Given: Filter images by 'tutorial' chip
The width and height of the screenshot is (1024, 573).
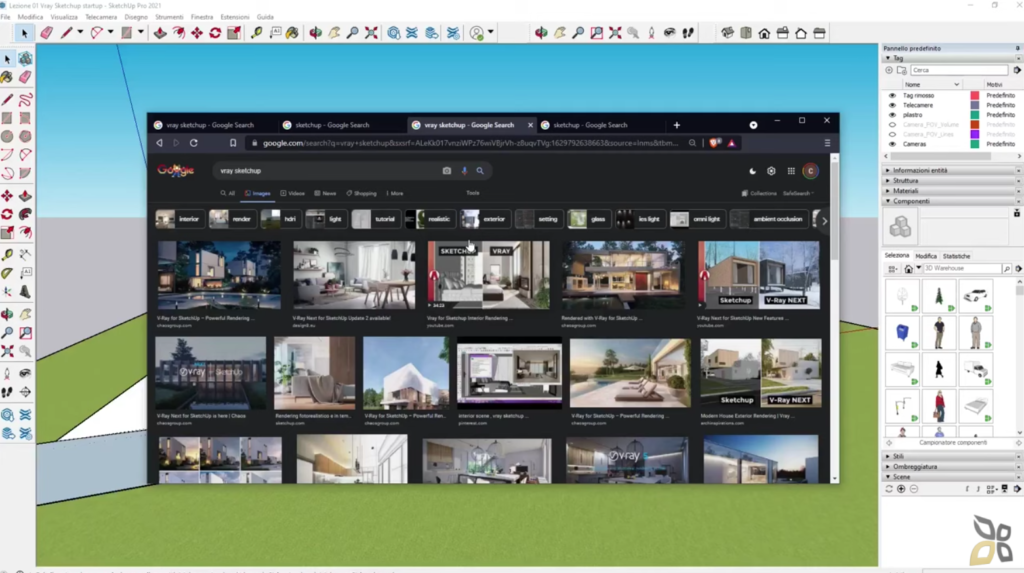Looking at the screenshot, I should 375,219.
